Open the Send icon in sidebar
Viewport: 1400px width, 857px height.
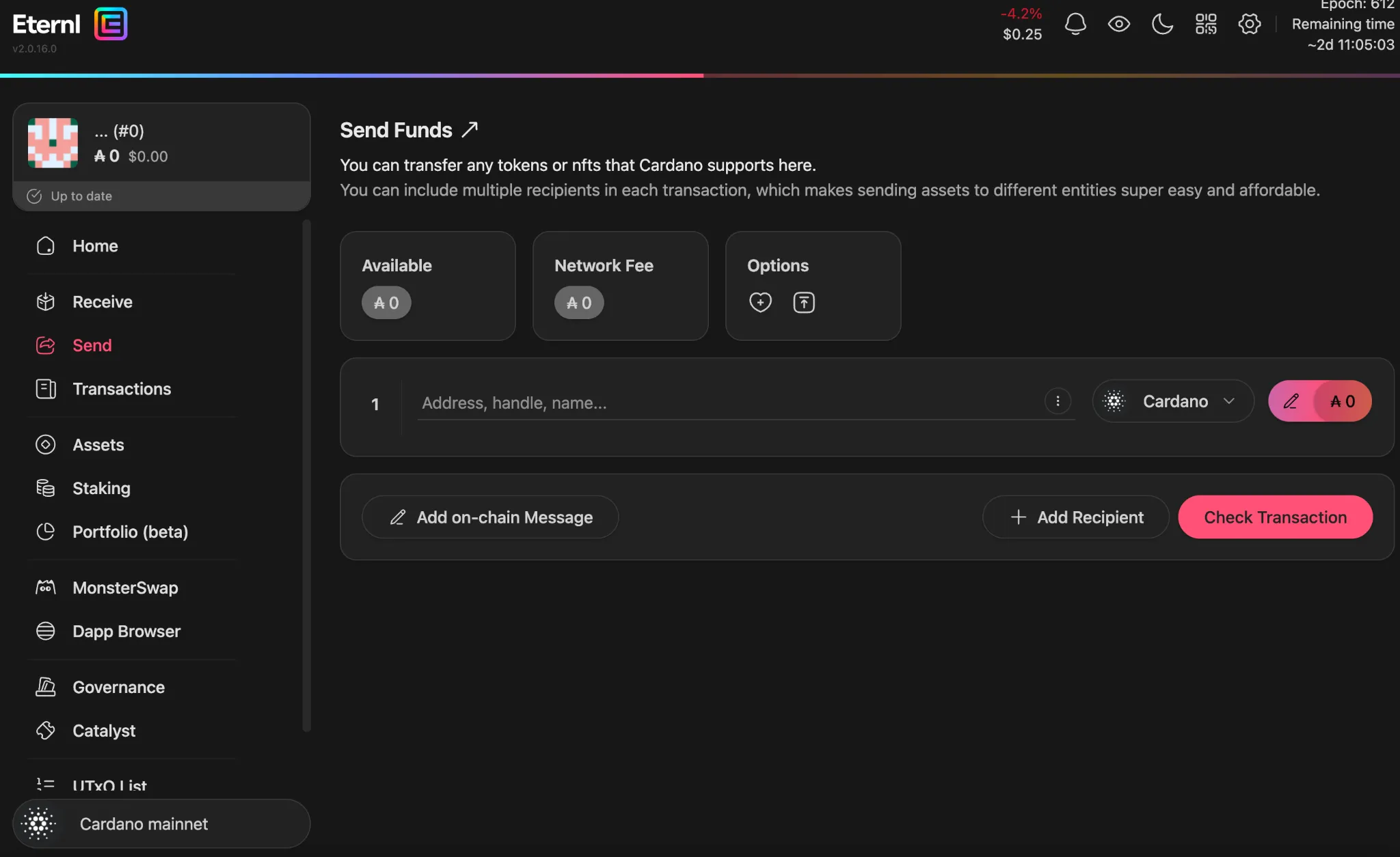(45, 346)
